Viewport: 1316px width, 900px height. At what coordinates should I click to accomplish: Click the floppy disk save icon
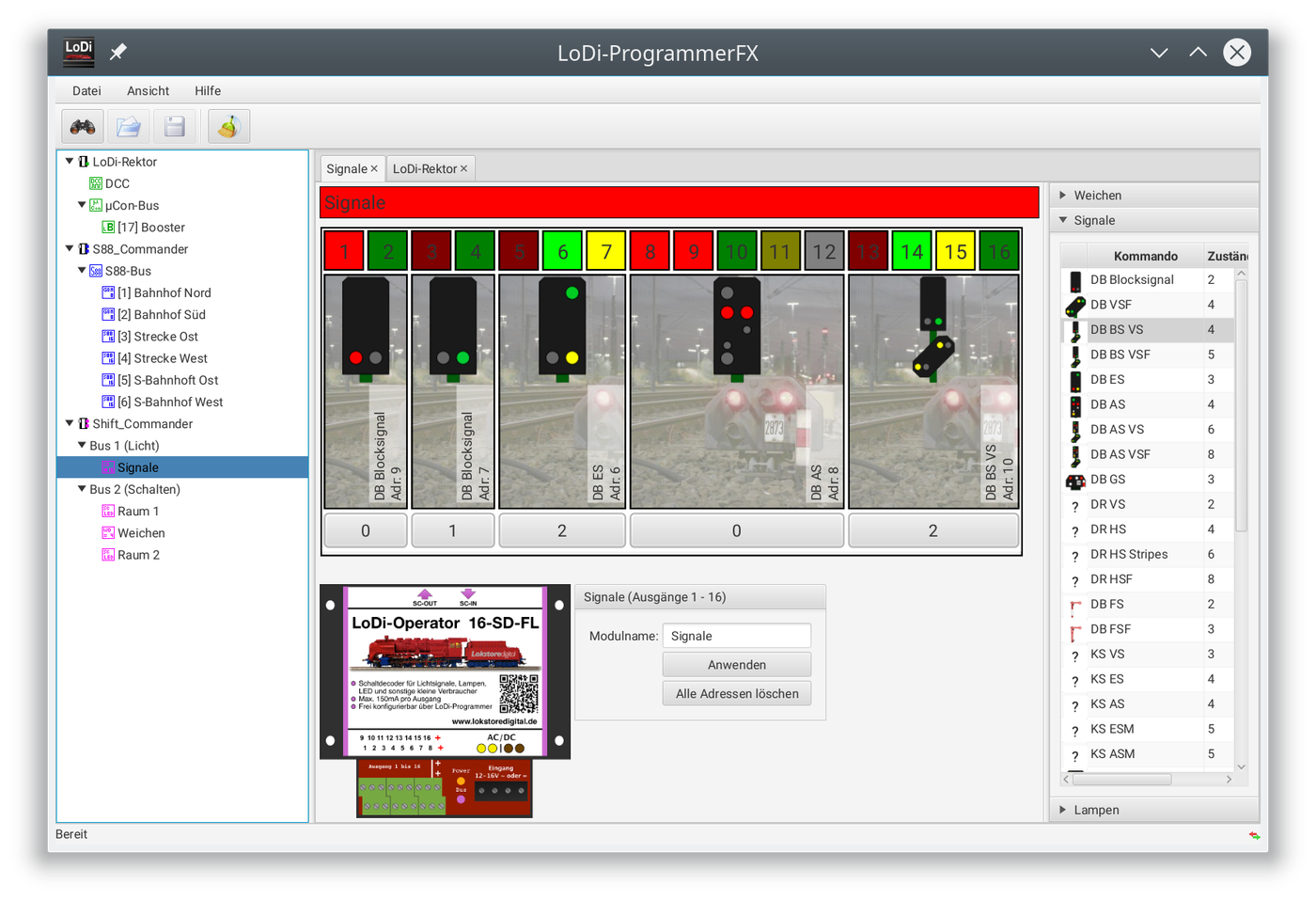tap(175, 127)
